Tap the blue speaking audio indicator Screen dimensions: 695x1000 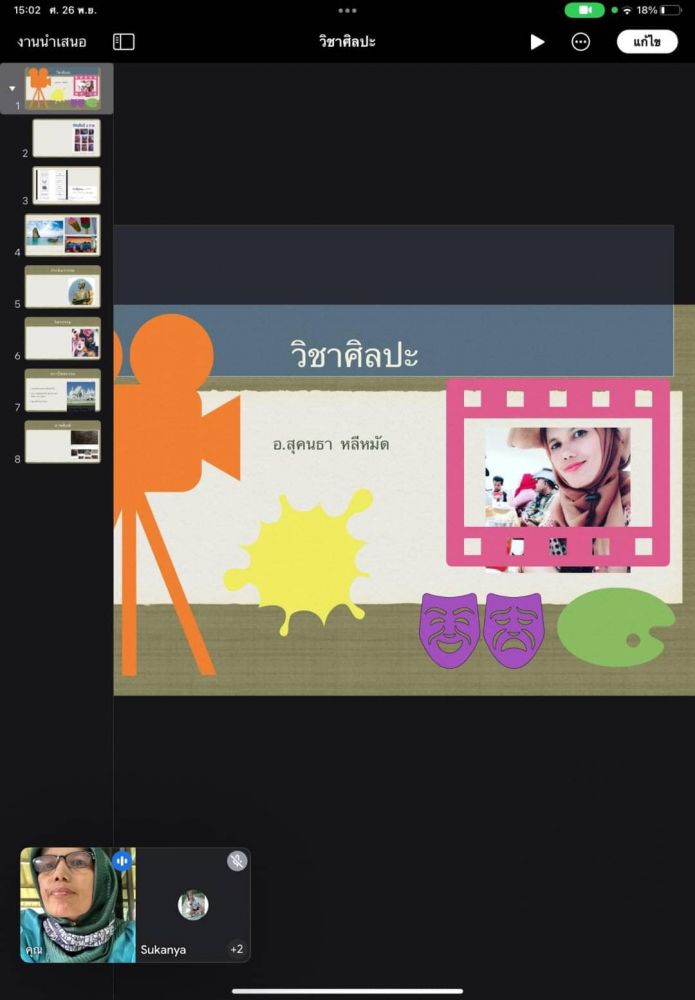(122, 860)
